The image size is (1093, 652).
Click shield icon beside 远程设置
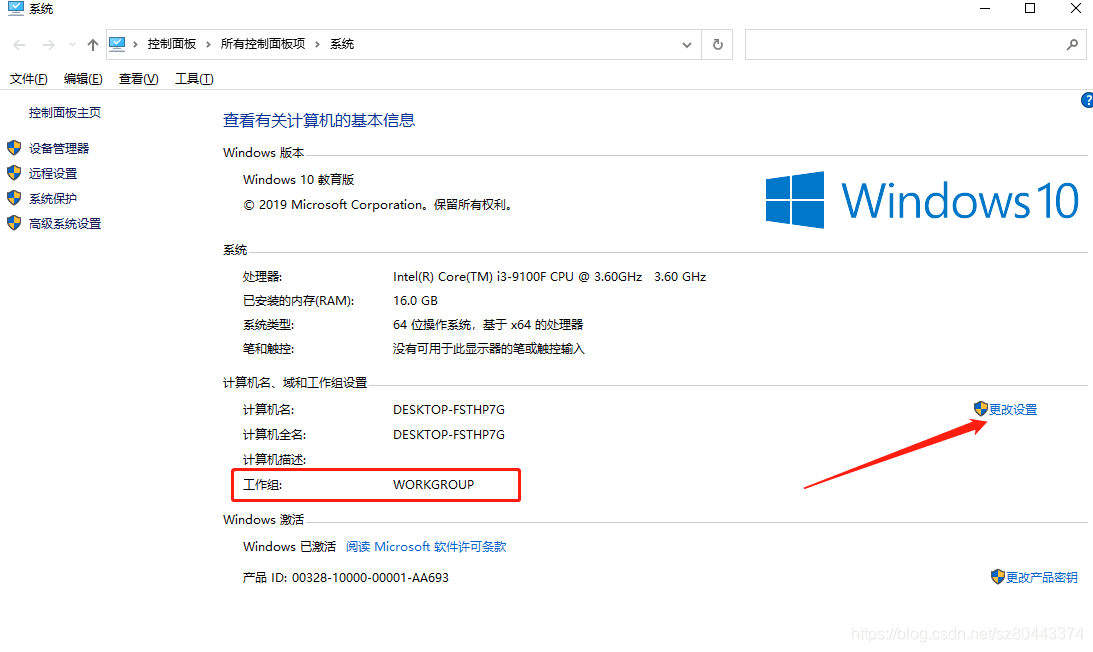click(14, 172)
